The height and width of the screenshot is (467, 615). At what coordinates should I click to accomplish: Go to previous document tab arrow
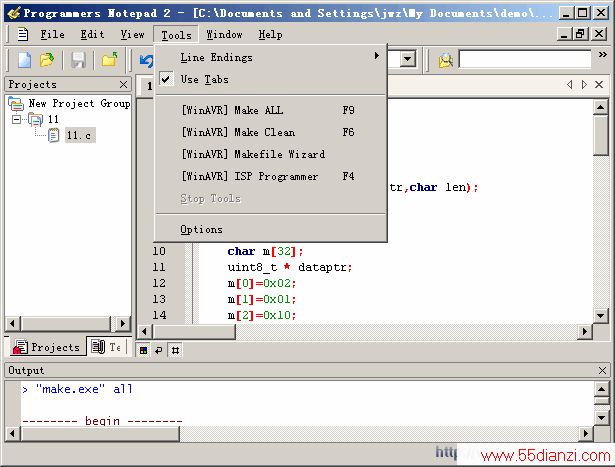click(570, 84)
